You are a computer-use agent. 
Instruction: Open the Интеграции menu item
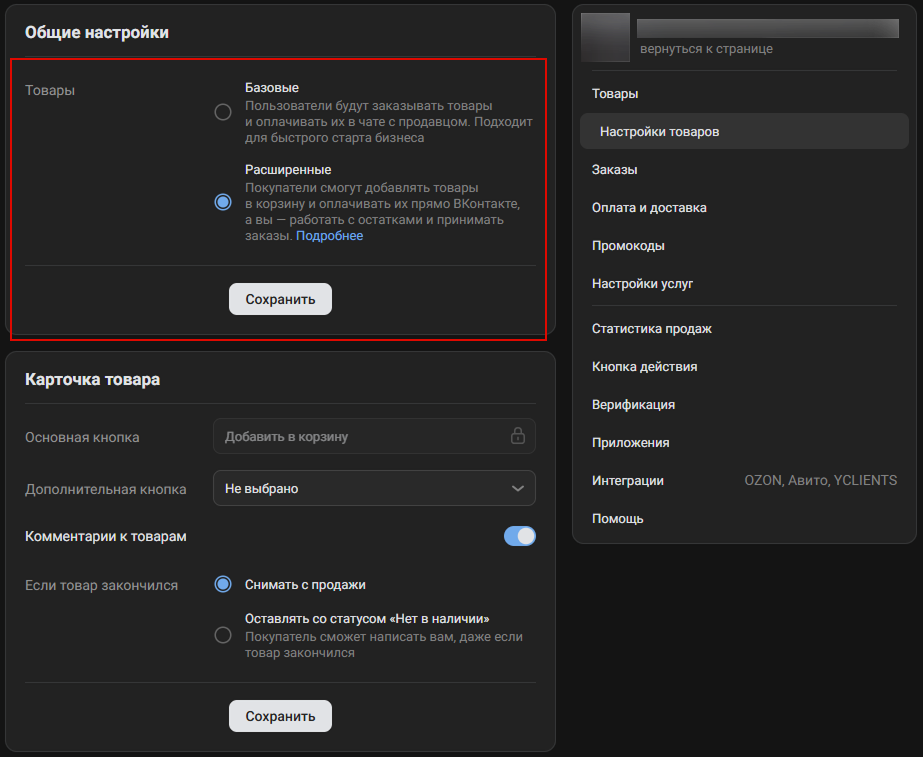(x=628, y=481)
